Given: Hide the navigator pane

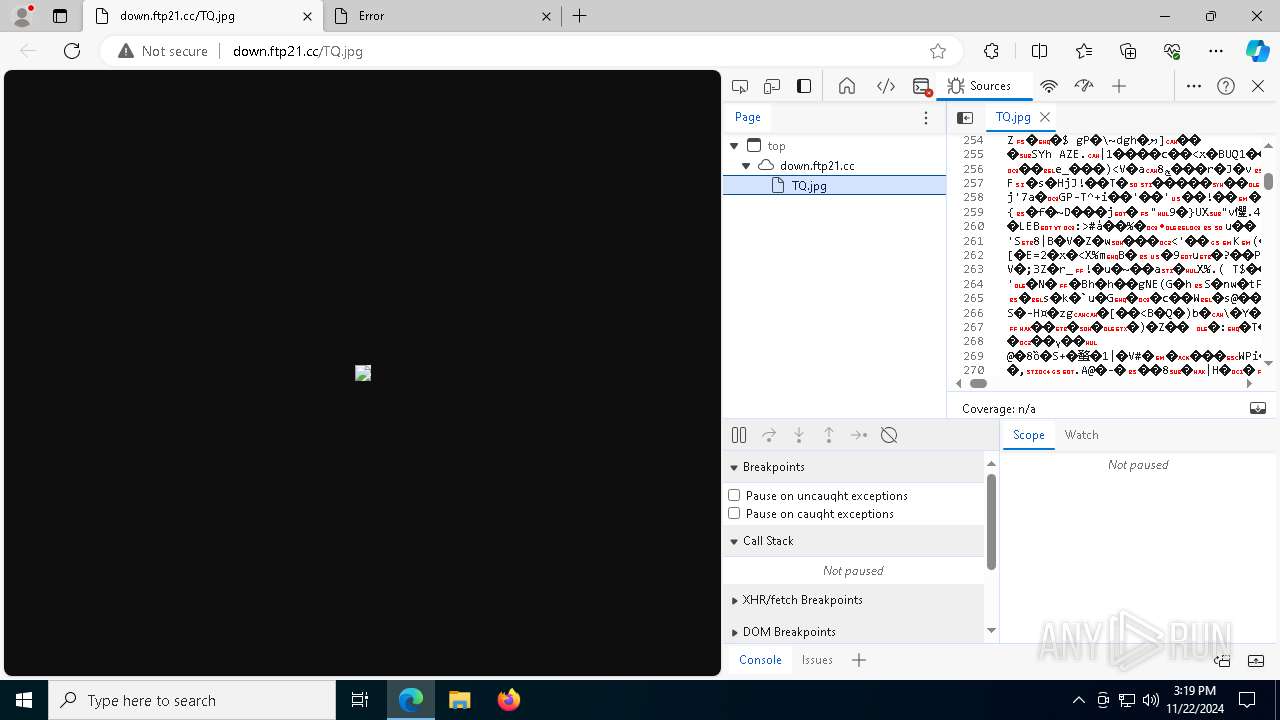Looking at the screenshot, I should pos(965,117).
